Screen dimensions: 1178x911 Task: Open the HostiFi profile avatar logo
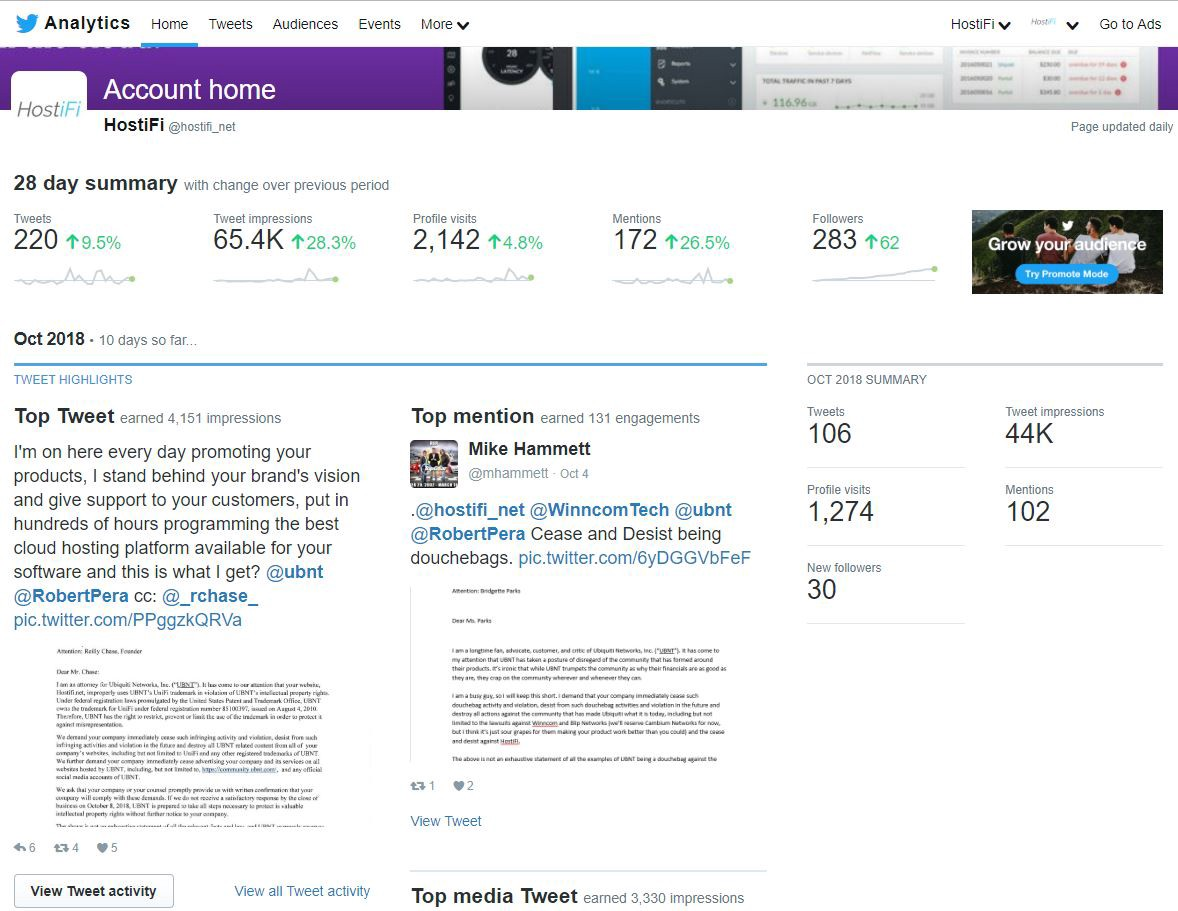(49, 110)
